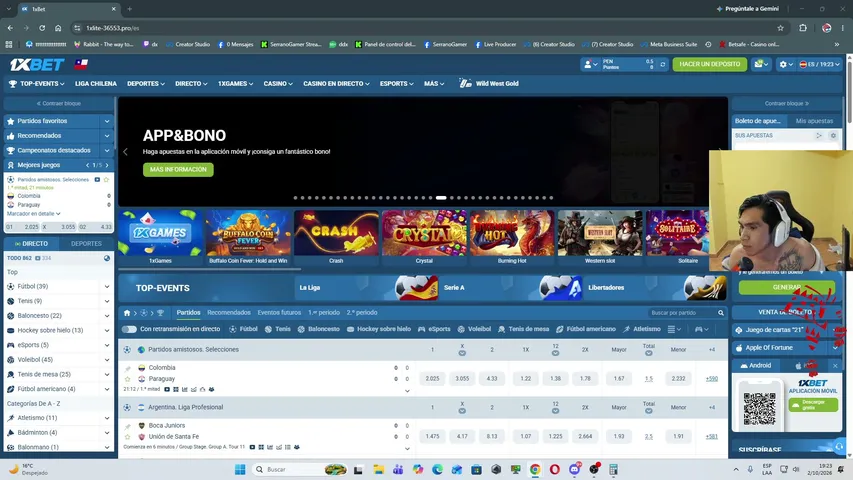Open bet slip settings gear icon

[833, 136]
